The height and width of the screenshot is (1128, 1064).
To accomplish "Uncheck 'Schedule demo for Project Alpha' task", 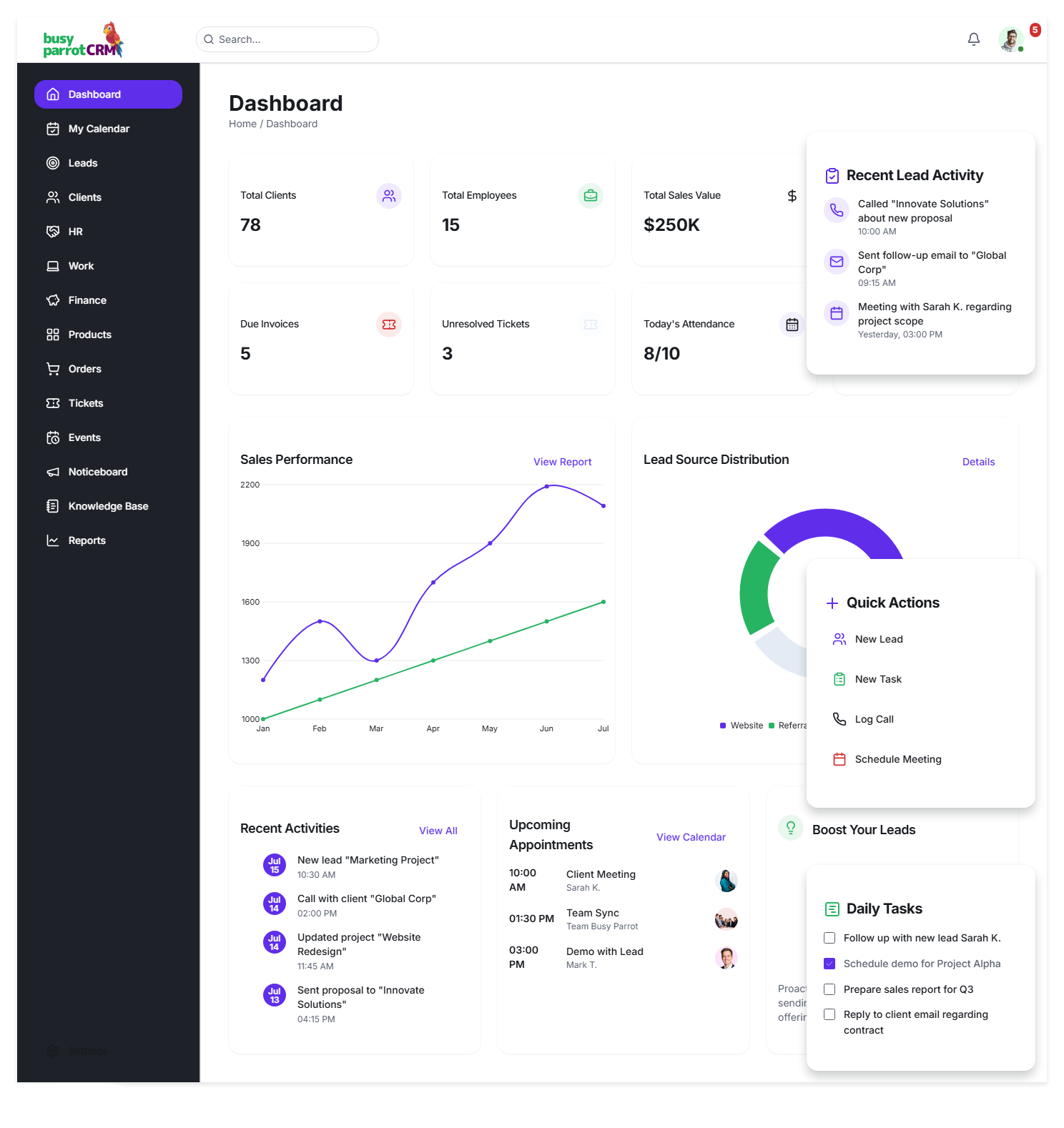I will [829, 964].
